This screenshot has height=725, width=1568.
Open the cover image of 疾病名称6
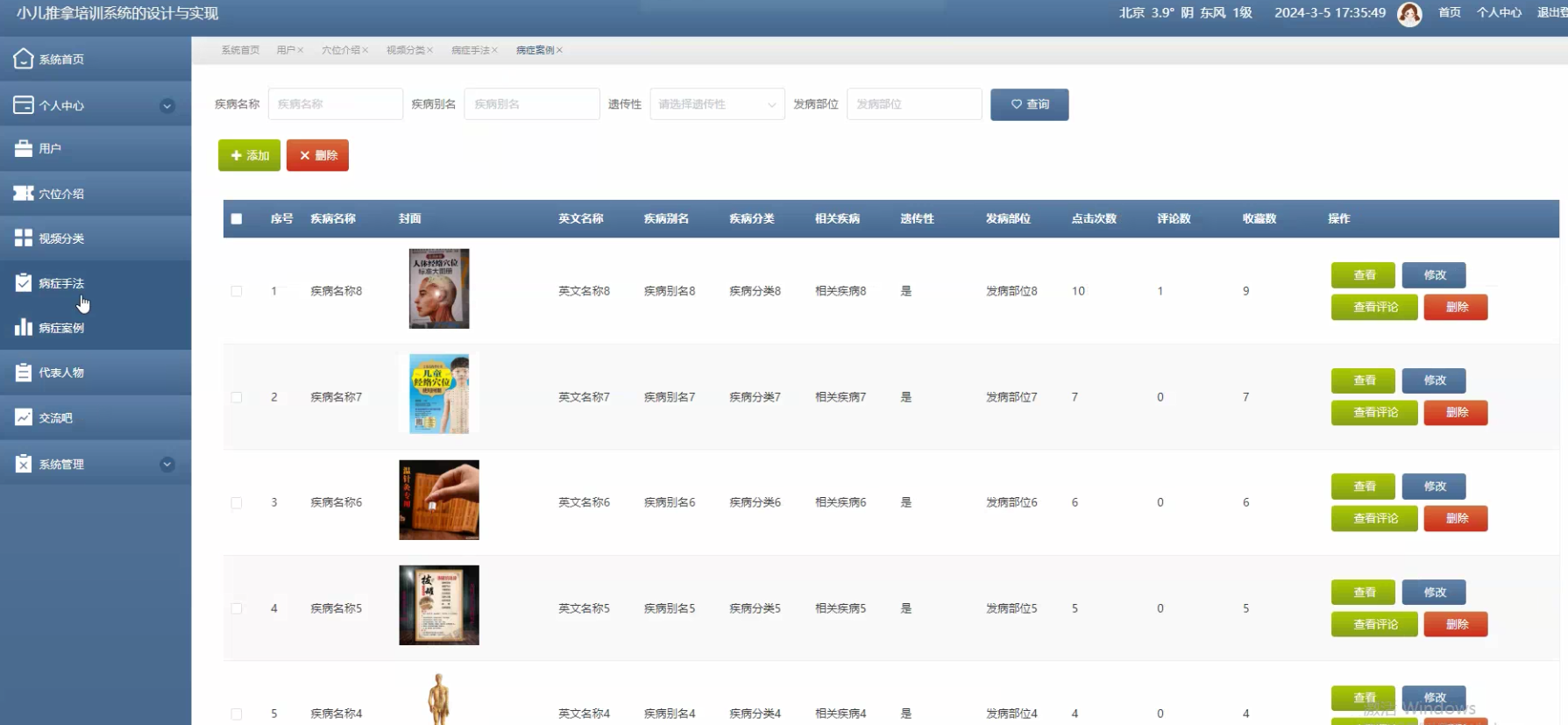point(439,500)
